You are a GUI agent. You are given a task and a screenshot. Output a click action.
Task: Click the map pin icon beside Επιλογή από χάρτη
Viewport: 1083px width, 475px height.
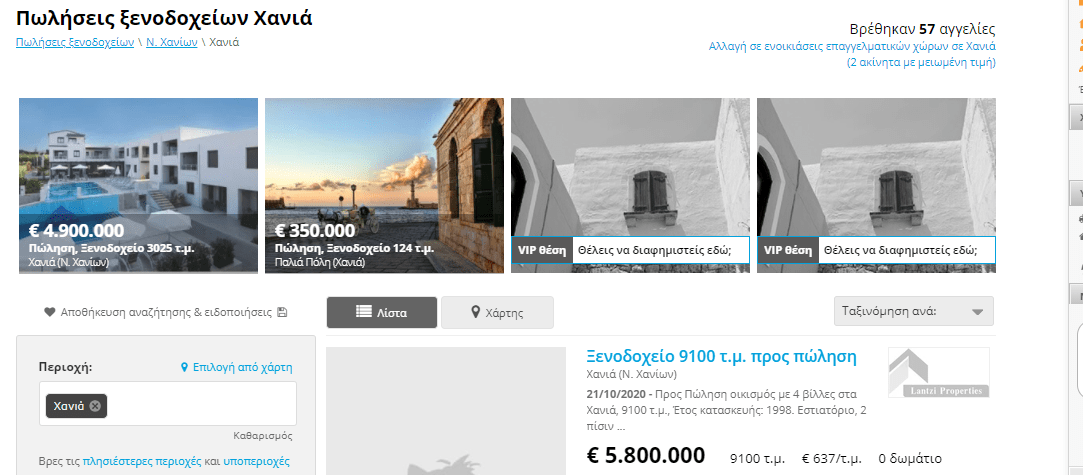point(184,367)
